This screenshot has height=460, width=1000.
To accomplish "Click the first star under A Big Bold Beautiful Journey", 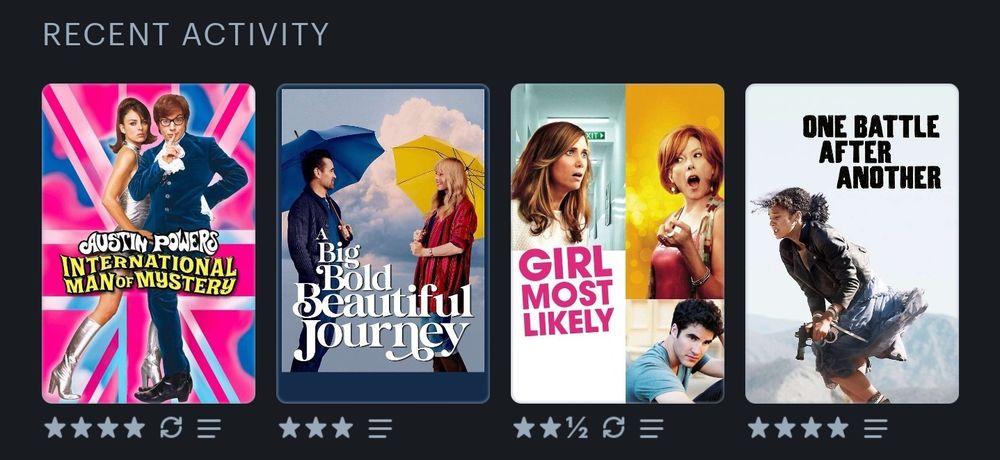I will (290, 427).
